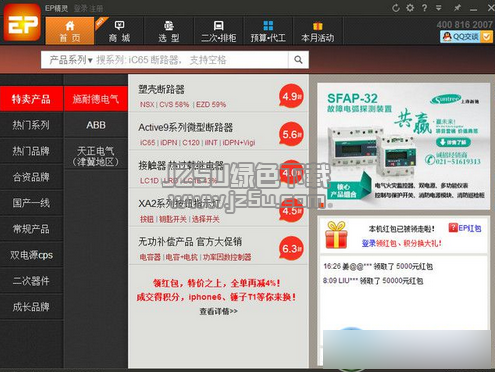Screen dimensions: 495x372
Task: Click the 登录领红包、积分换大礼 link
Action: 401,243
